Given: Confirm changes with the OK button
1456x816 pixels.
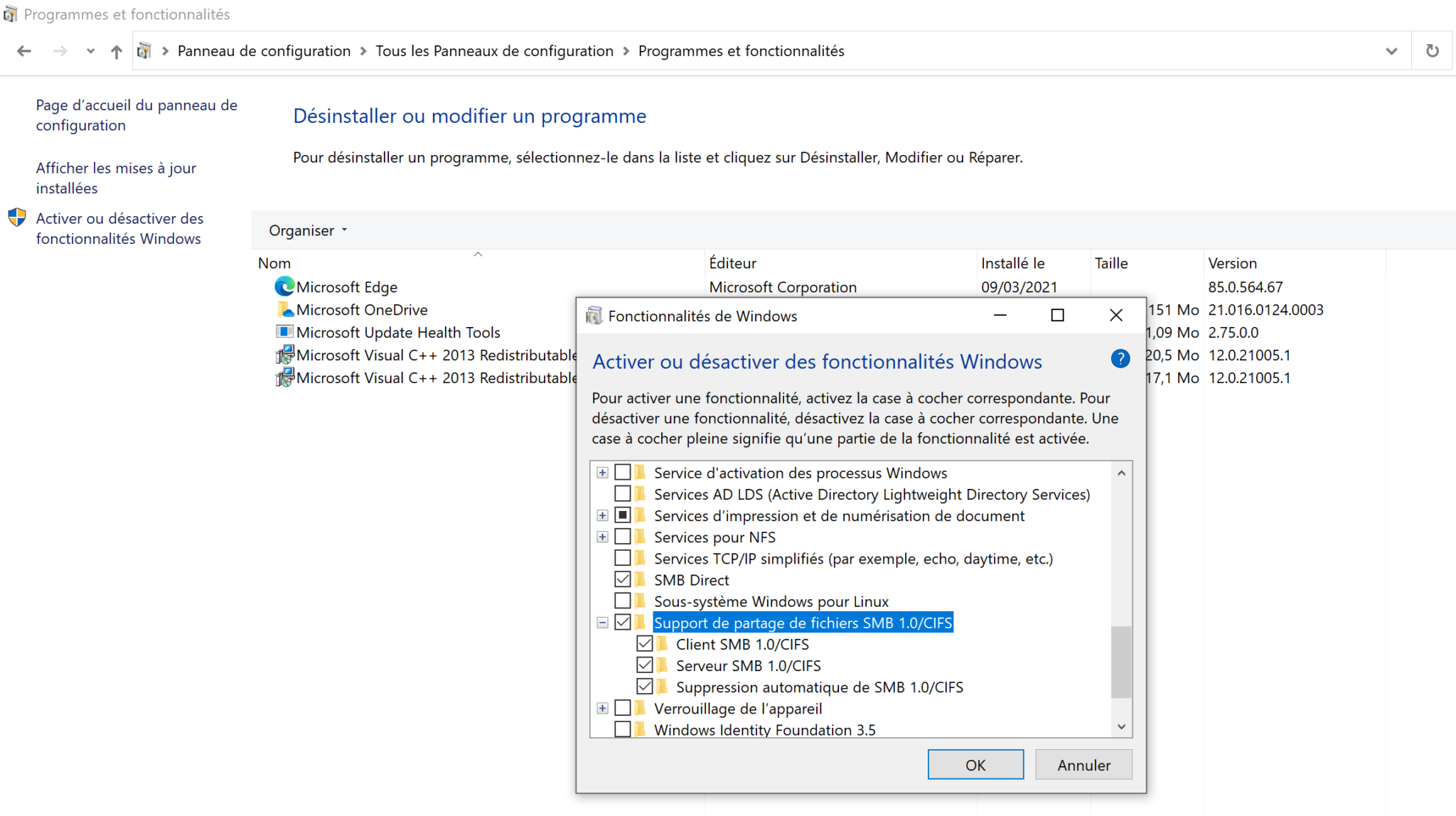Looking at the screenshot, I should tap(975, 764).
